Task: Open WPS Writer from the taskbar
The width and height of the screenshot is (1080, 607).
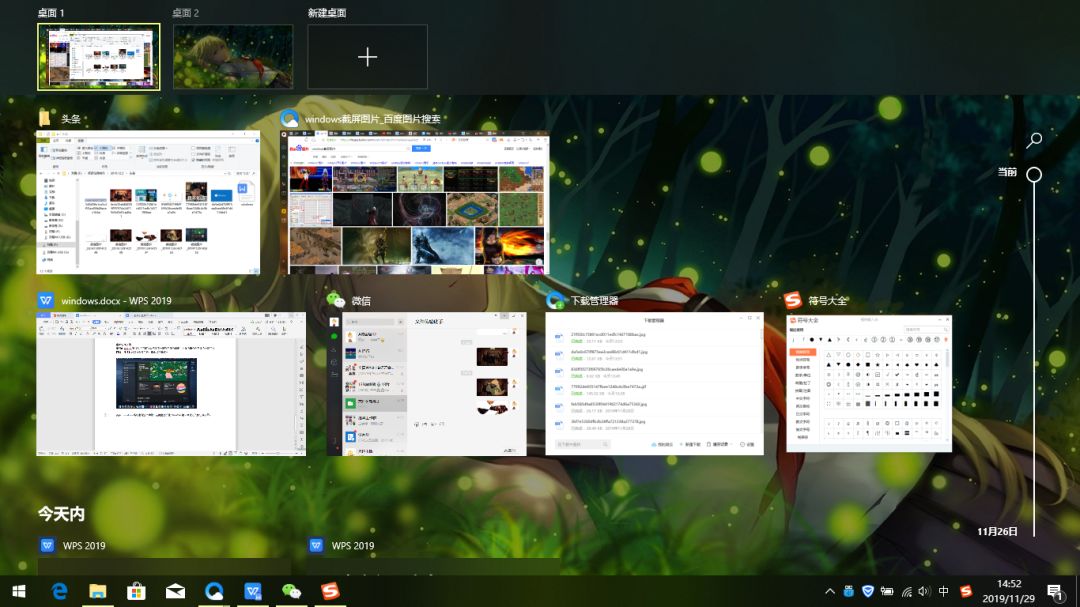Action: coord(253,591)
